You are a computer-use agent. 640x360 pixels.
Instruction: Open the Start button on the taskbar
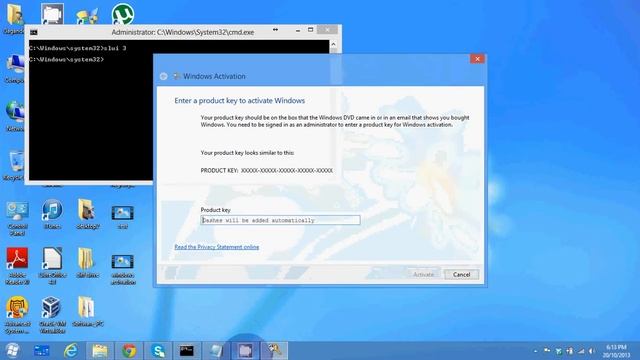click(12, 351)
